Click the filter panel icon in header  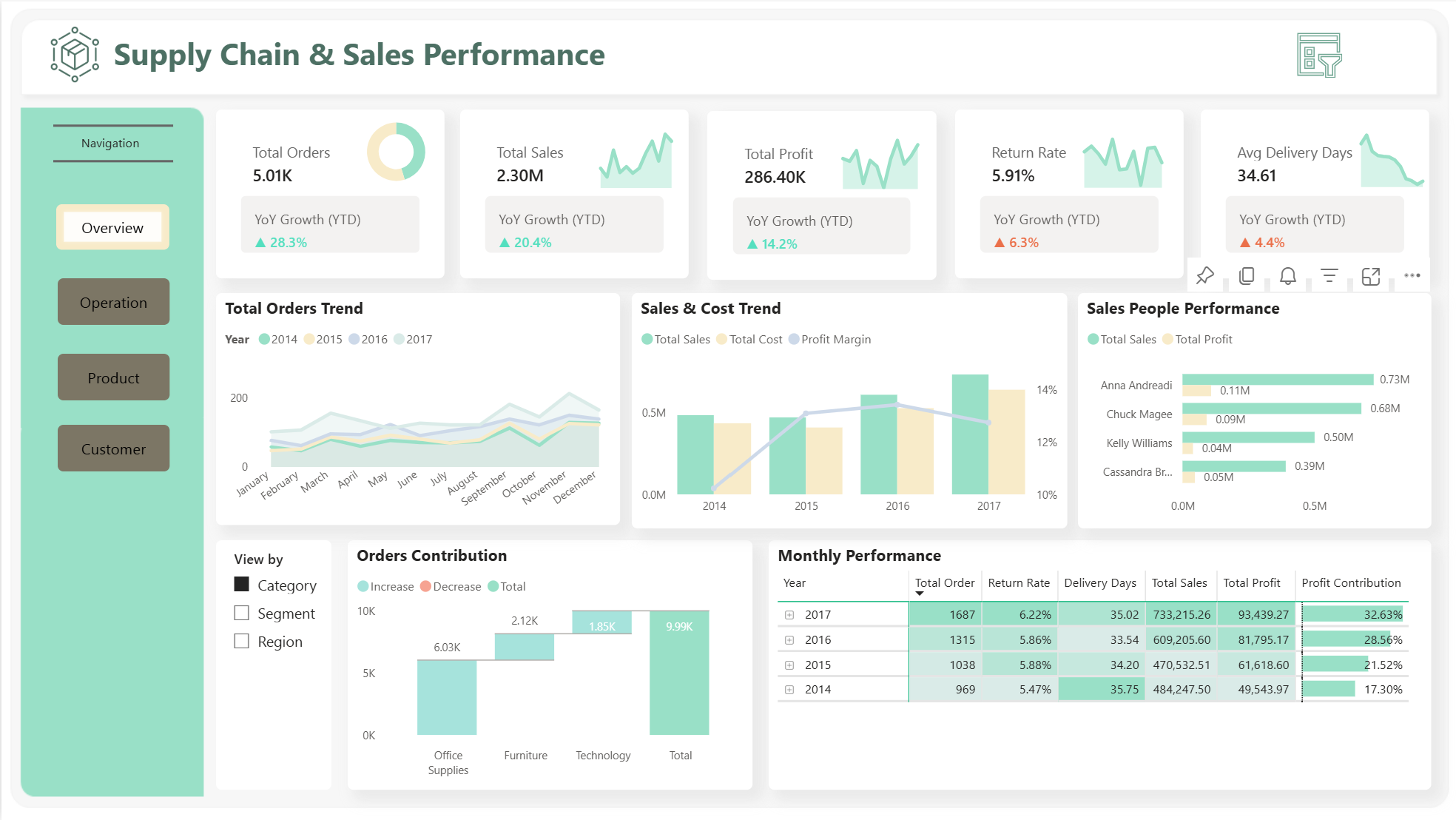coord(1319,55)
